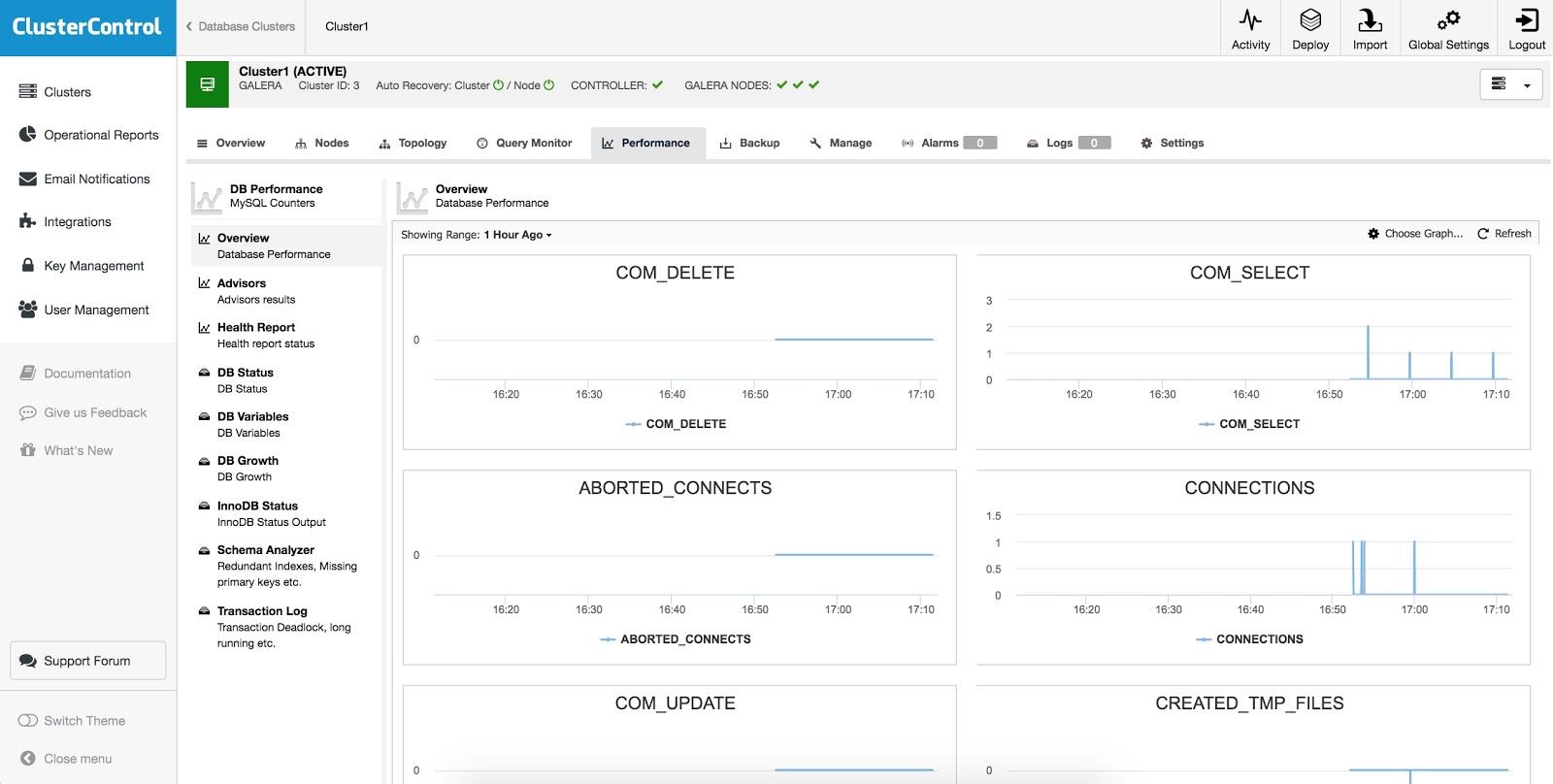
Task: Click the Support Forum button
Action: pyautogui.click(x=88, y=661)
